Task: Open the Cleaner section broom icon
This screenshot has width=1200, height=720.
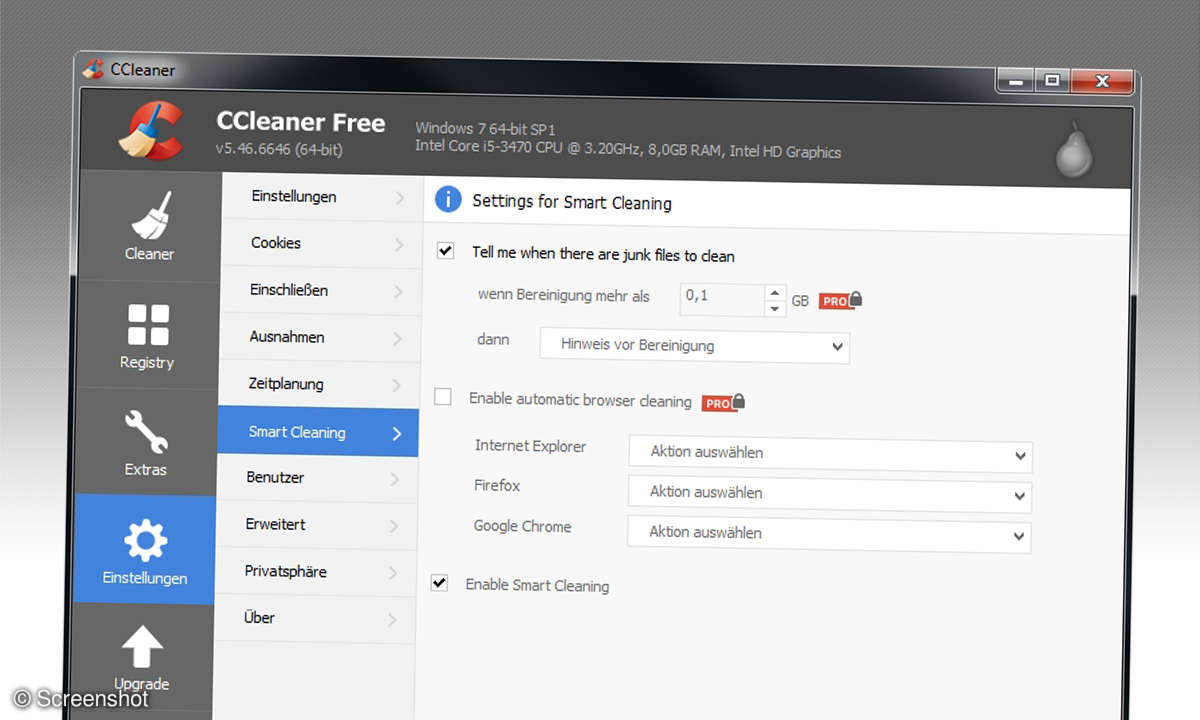Action: pyautogui.click(x=152, y=214)
